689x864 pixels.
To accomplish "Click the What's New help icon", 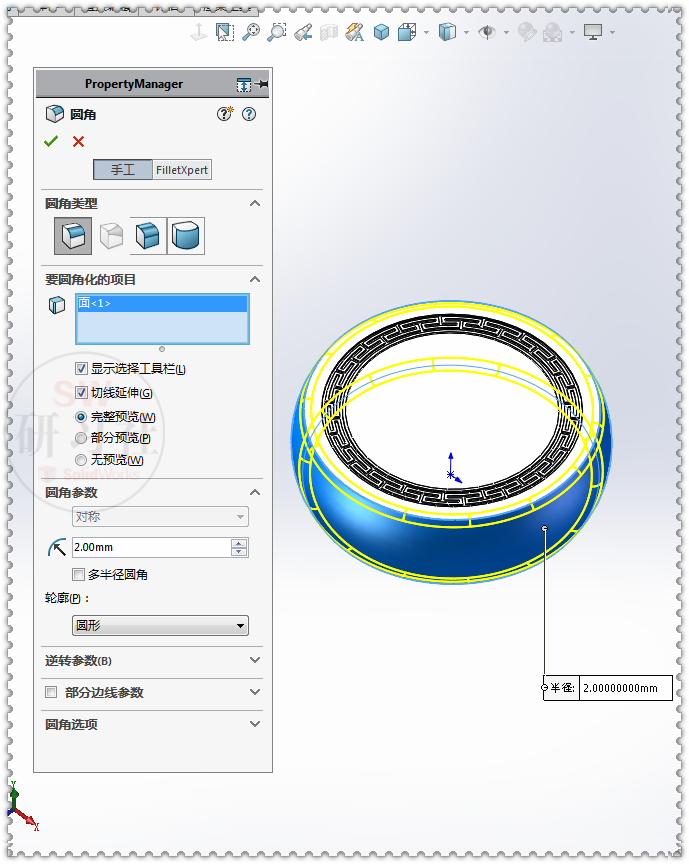I will point(224,114).
